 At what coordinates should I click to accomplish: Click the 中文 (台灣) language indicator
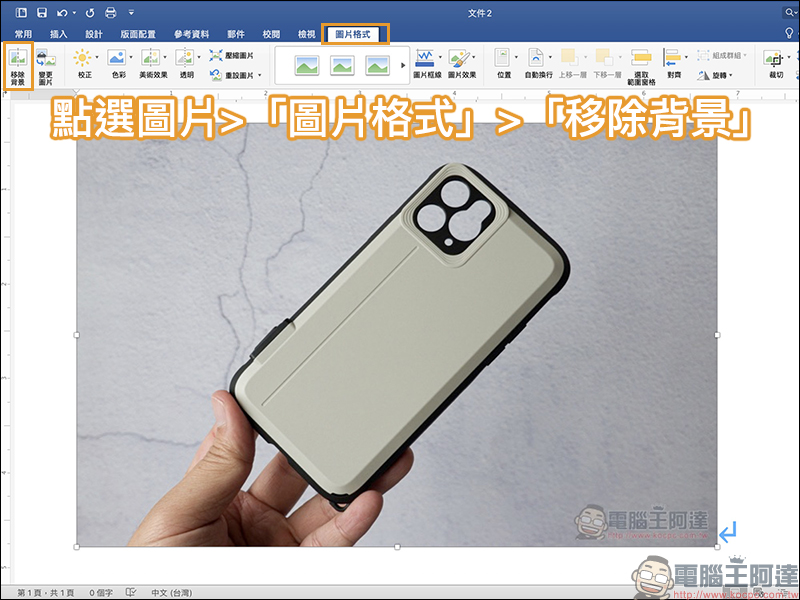171,592
